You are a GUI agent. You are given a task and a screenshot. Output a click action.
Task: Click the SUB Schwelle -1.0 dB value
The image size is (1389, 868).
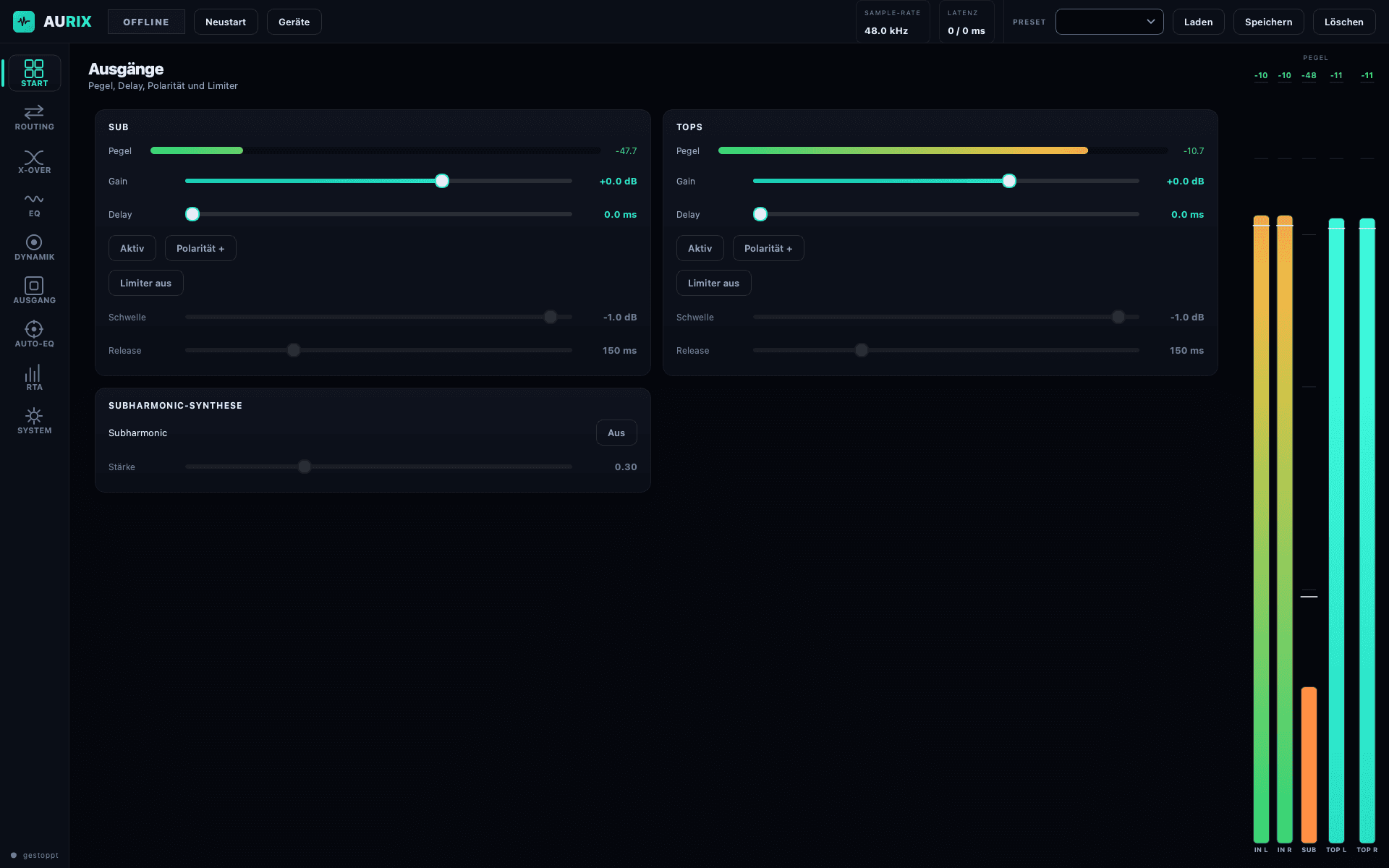(620, 318)
